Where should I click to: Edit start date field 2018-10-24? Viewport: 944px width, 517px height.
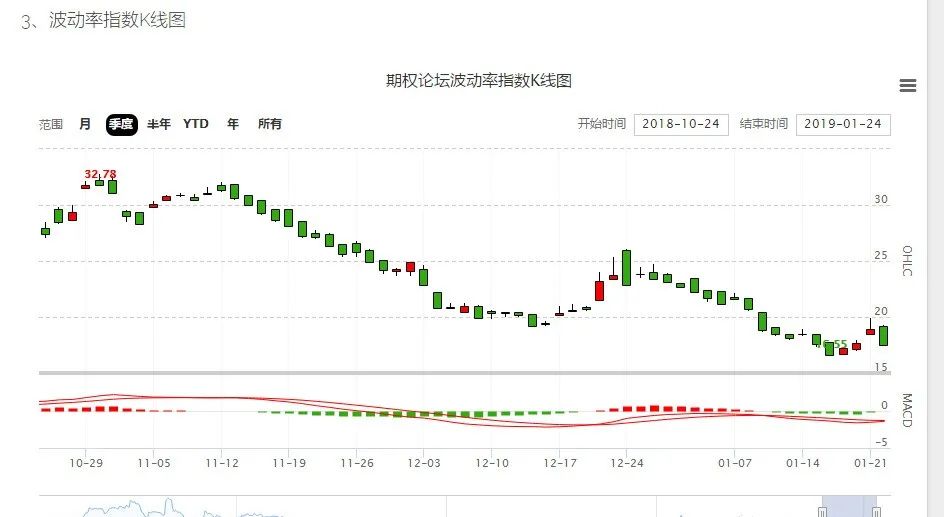(x=681, y=125)
